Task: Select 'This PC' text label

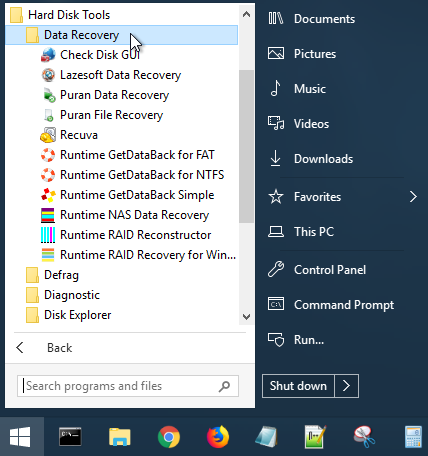Action: click(314, 232)
